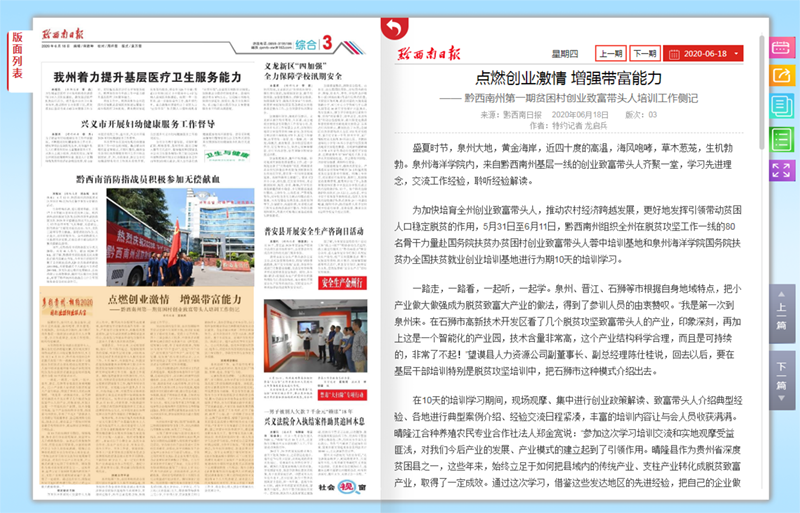Open the green list sidebar icon
The width and height of the screenshot is (800, 513).
pyautogui.click(x=781, y=138)
